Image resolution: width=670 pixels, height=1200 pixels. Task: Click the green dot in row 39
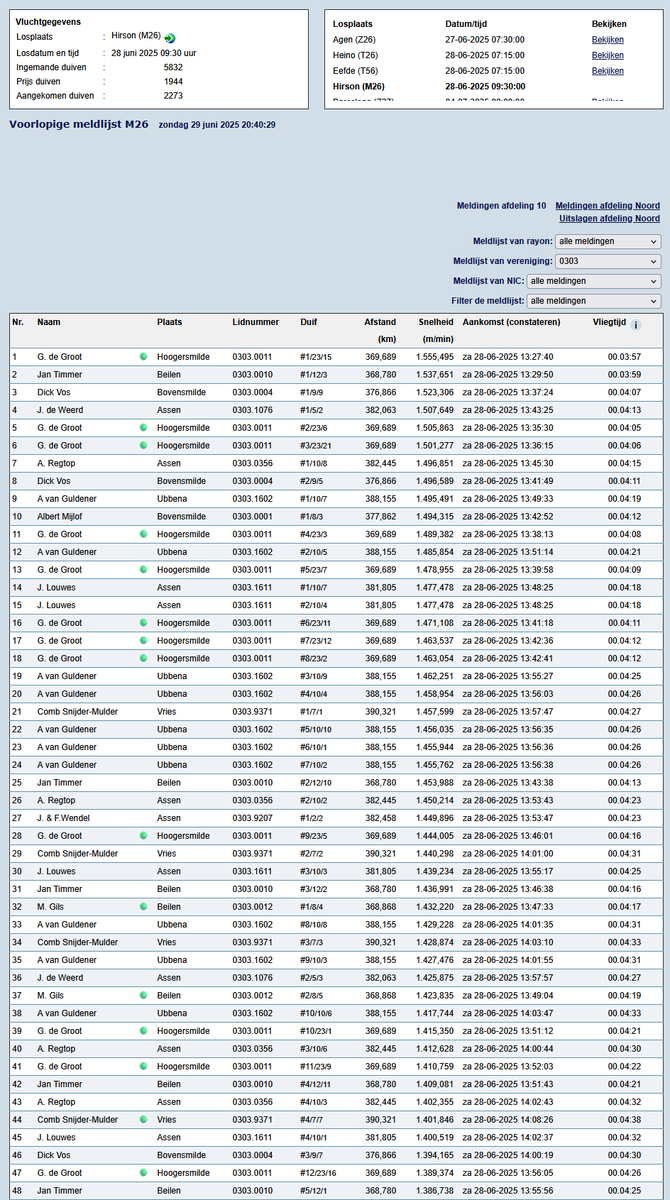click(x=143, y=1031)
